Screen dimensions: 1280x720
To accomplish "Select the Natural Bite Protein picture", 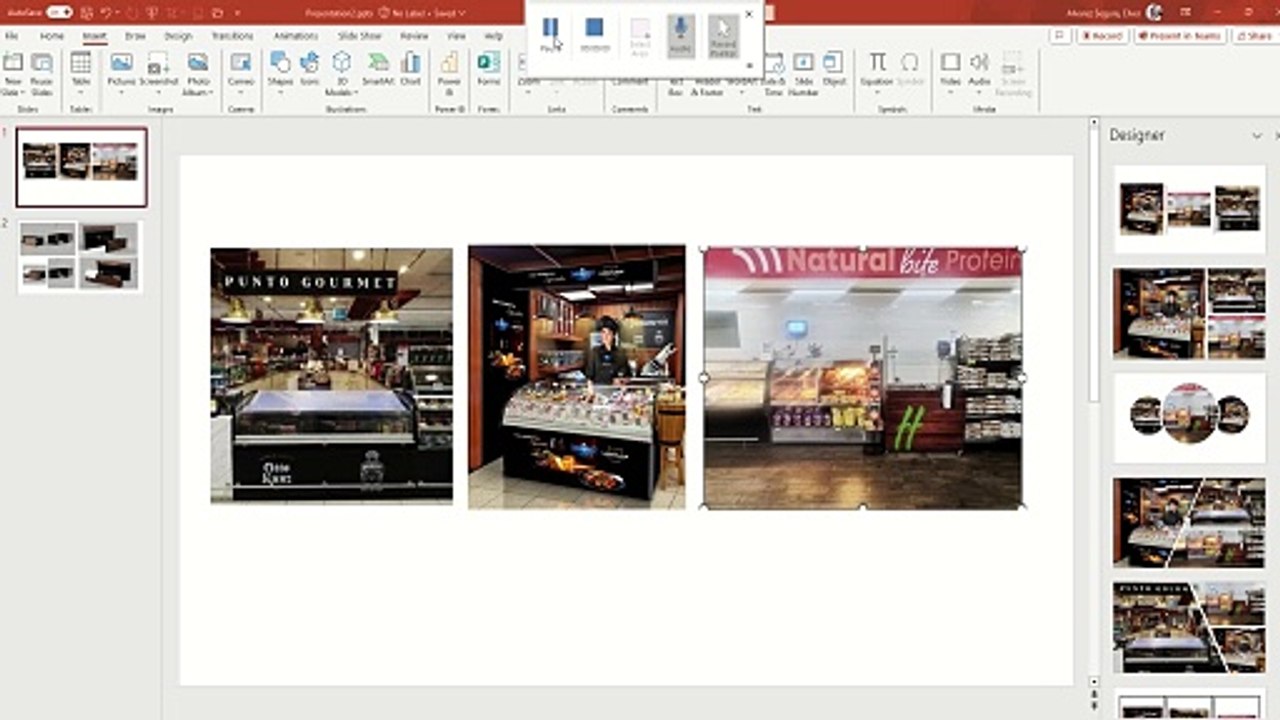I will 863,378.
